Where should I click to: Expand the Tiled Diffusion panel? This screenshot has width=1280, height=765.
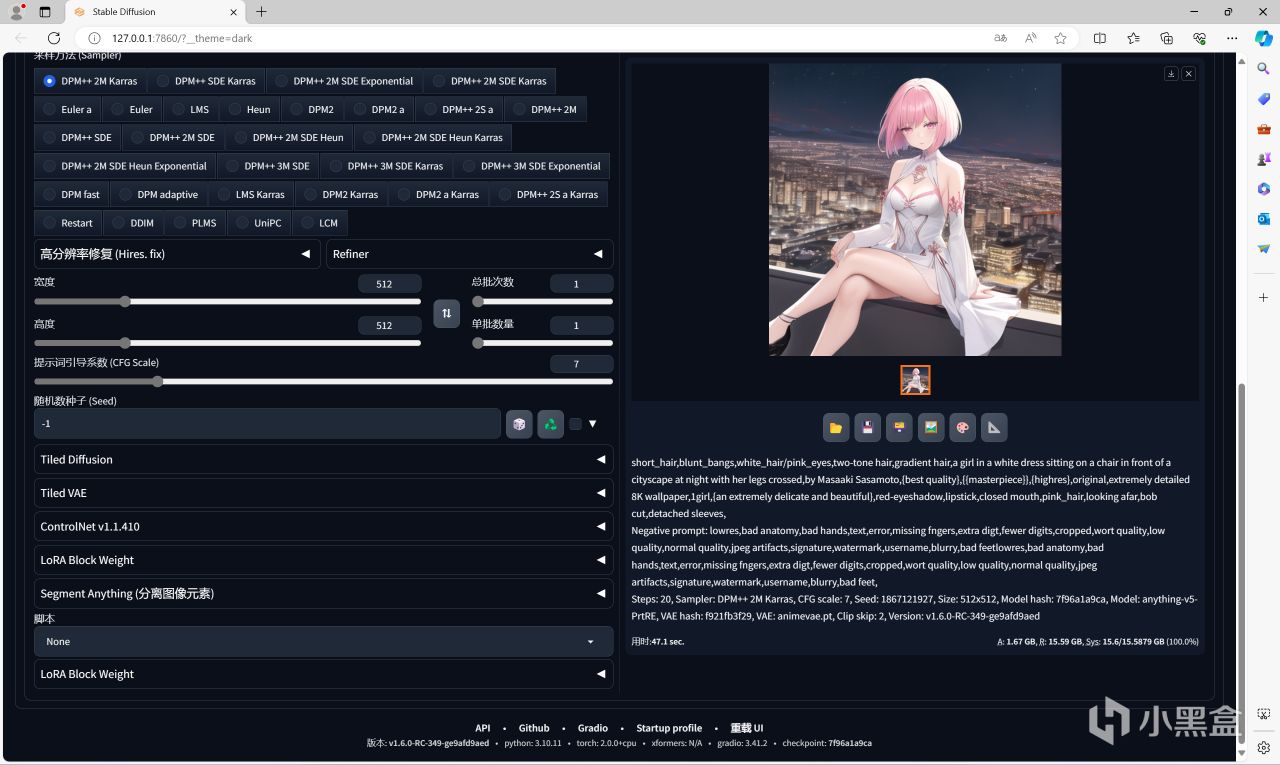point(324,460)
